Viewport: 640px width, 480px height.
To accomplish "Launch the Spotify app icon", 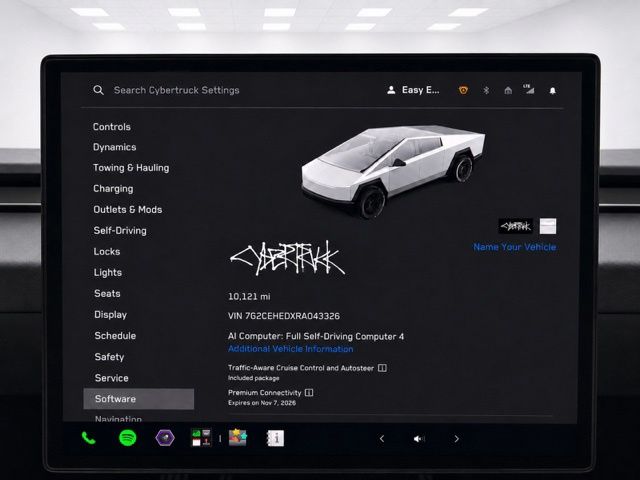I will (x=127, y=438).
